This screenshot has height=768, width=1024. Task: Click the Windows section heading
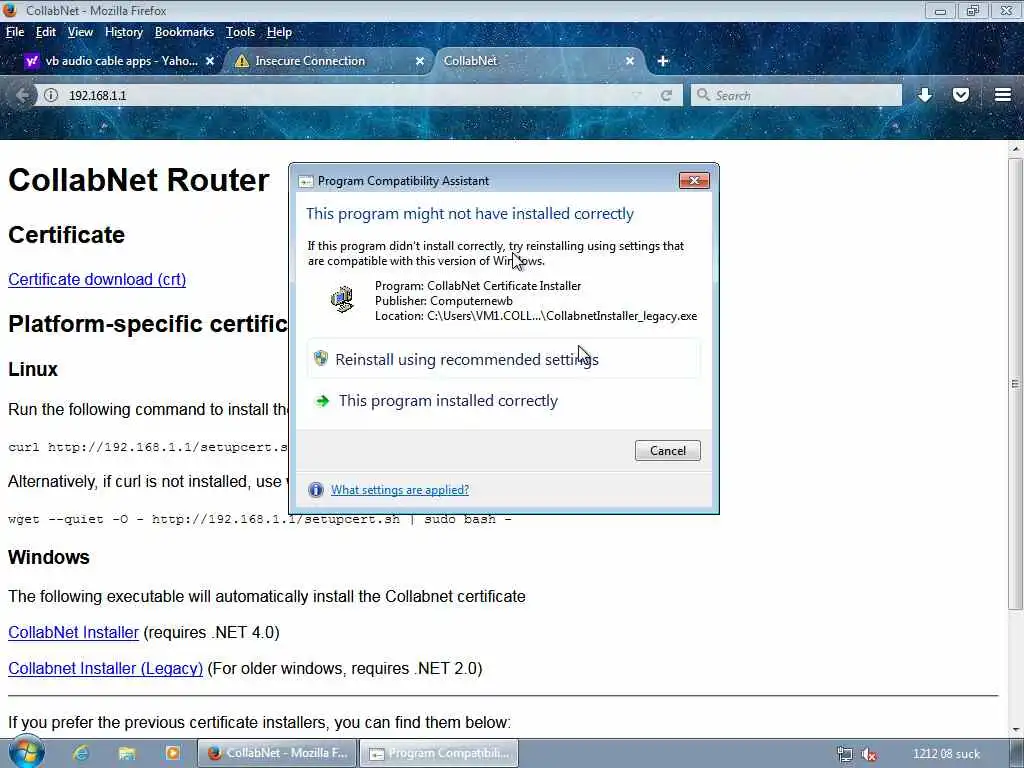49,557
